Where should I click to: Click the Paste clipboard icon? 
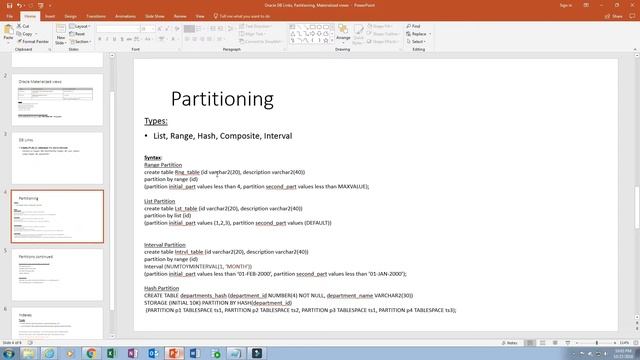point(8,30)
